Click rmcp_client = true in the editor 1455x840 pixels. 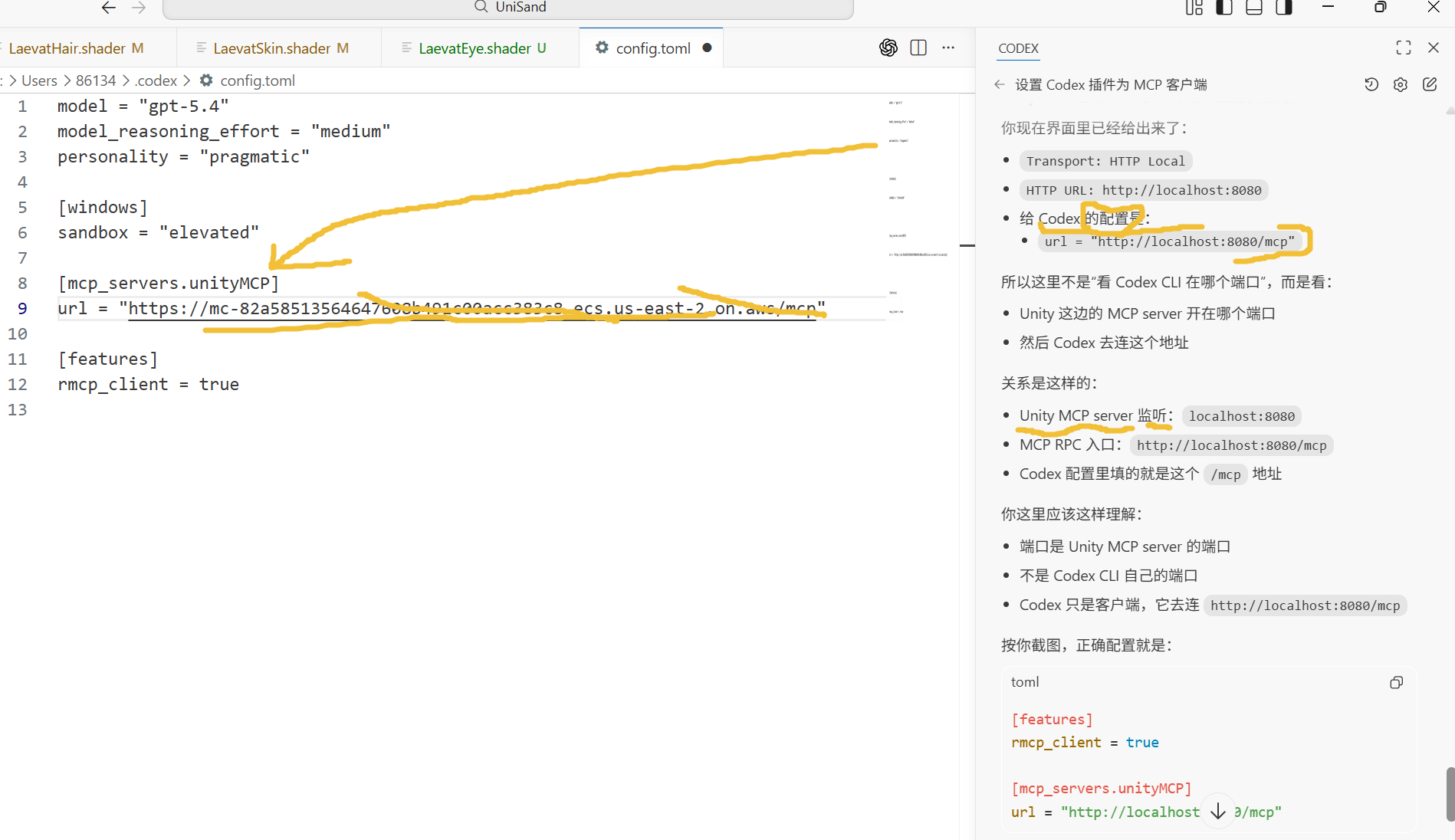(x=149, y=384)
